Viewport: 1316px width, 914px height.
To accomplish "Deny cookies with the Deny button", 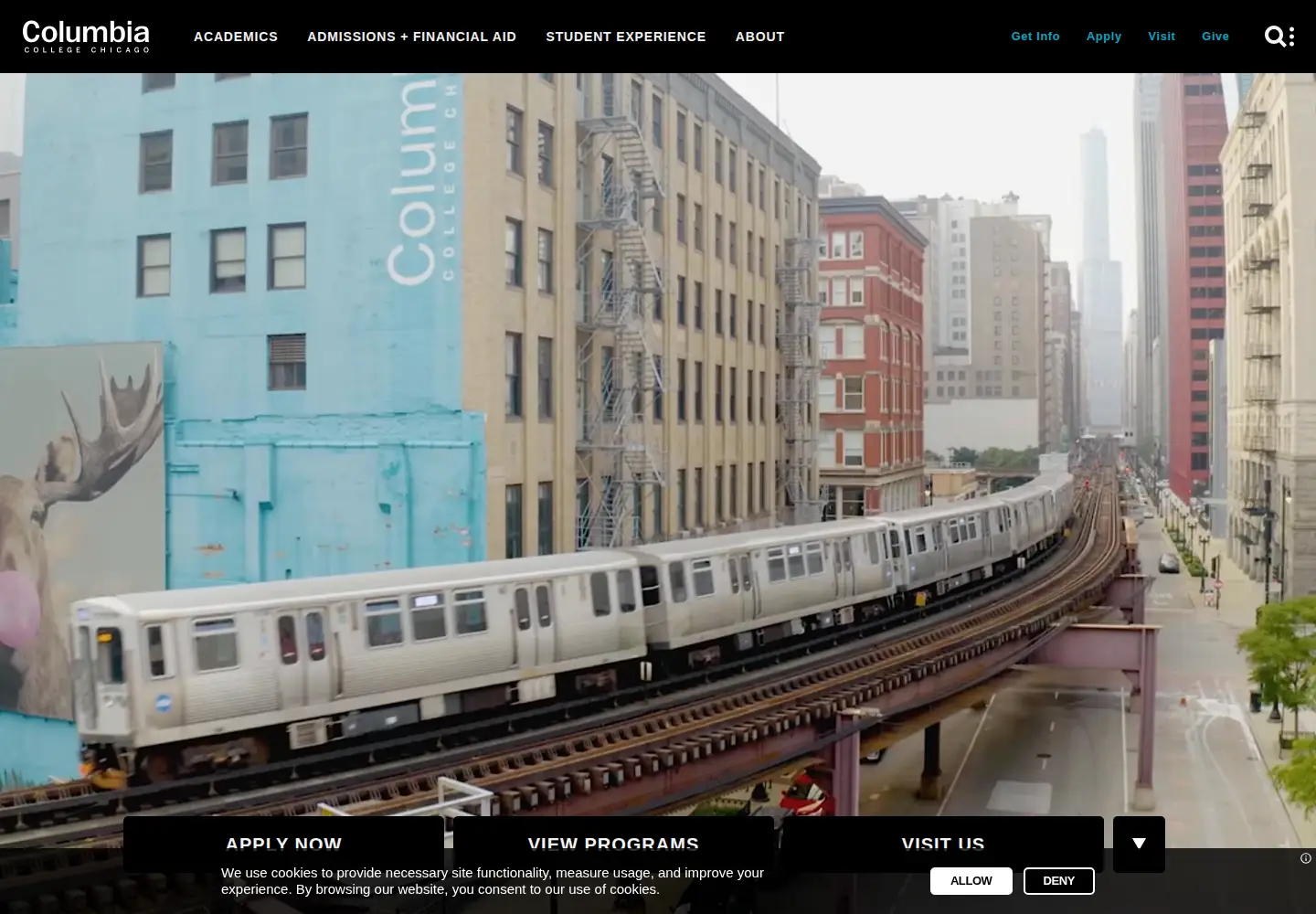I will pyautogui.click(x=1058, y=881).
